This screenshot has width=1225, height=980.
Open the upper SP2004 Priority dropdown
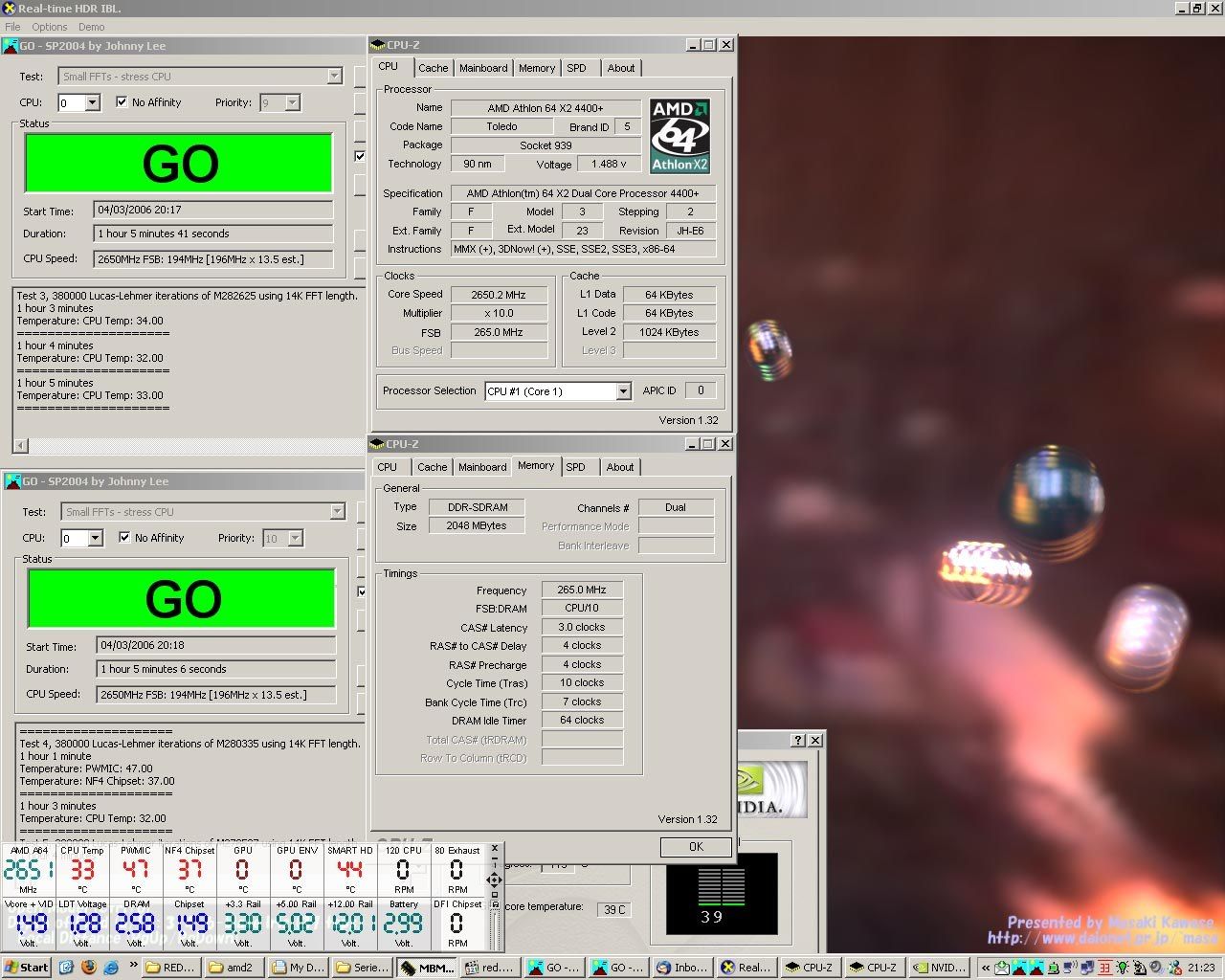(293, 102)
